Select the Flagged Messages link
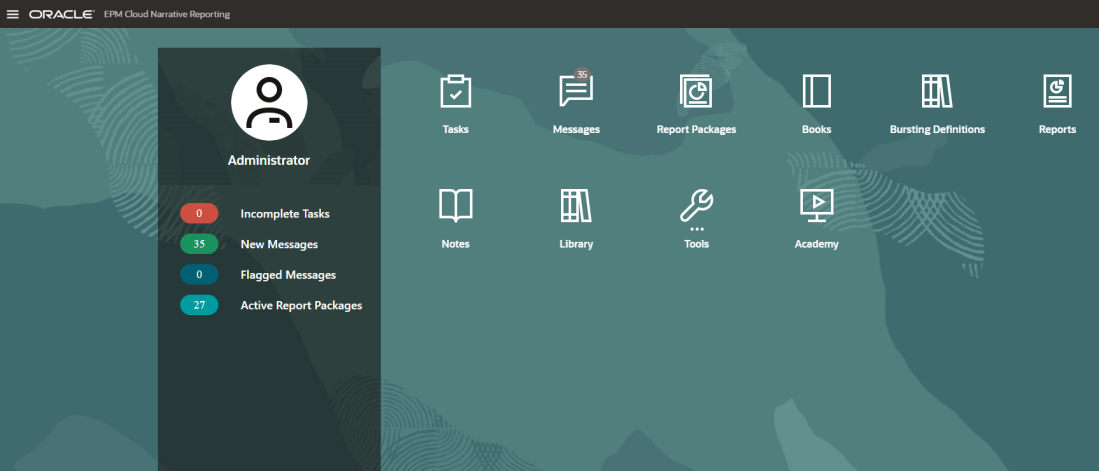 [288, 275]
